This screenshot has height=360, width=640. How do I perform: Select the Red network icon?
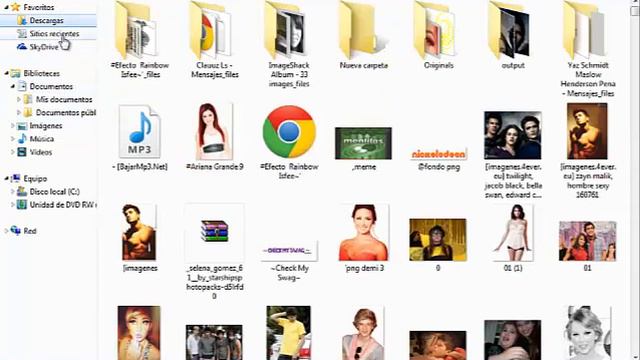pos(16,231)
